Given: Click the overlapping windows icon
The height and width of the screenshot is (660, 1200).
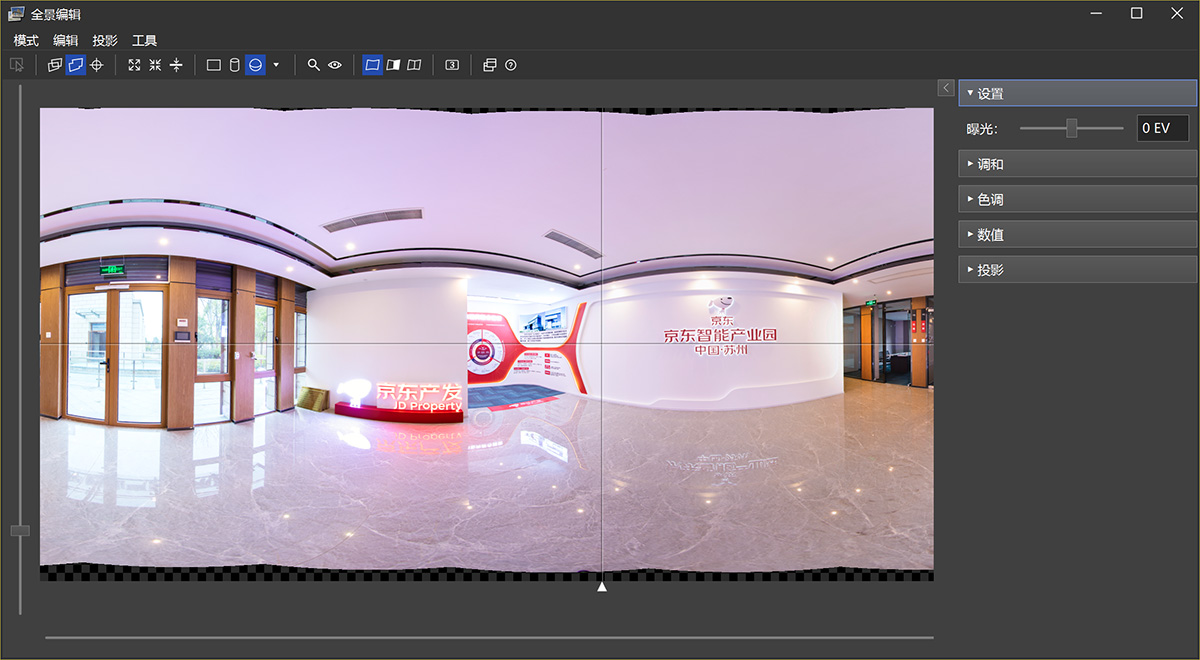Looking at the screenshot, I should pos(490,65).
